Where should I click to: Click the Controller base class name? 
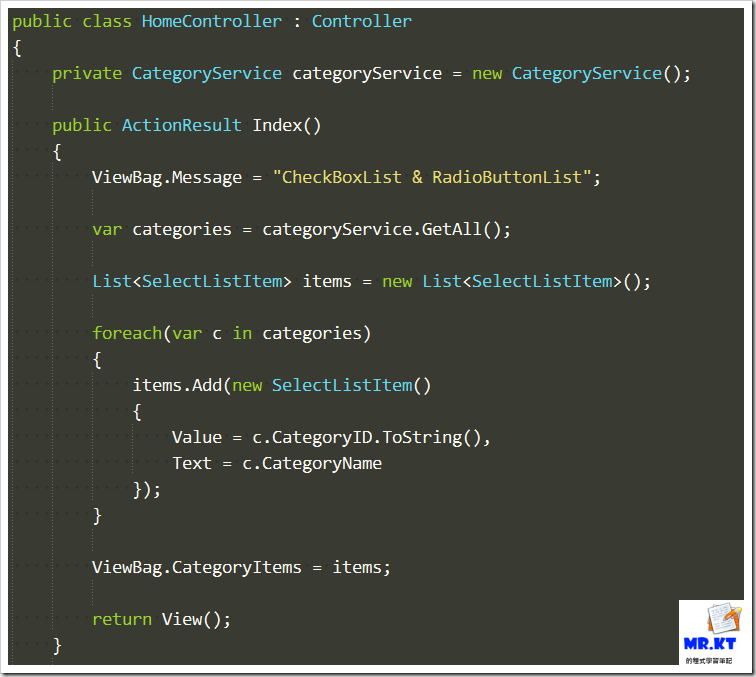pos(362,21)
